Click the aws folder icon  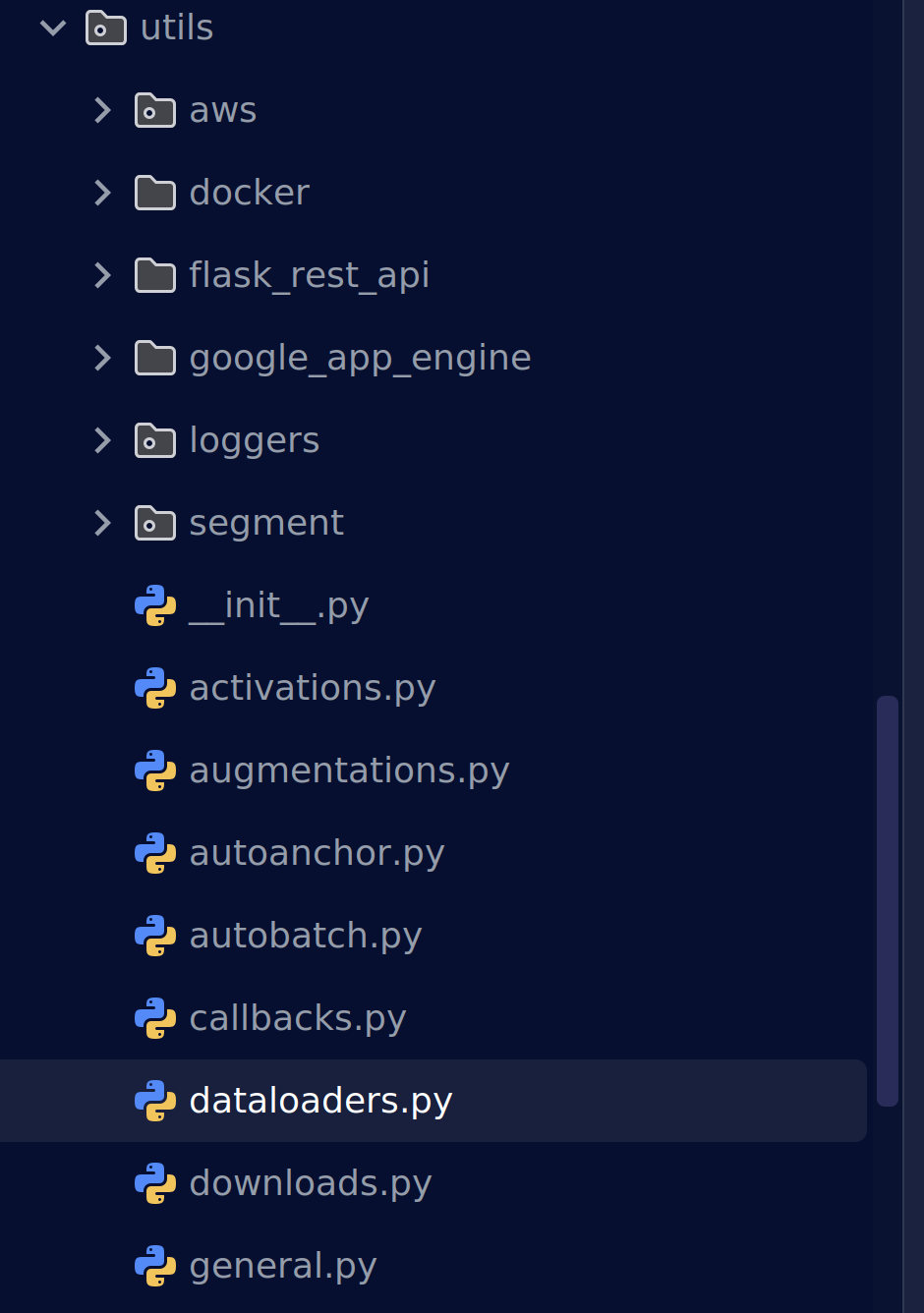click(x=155, y=111)
